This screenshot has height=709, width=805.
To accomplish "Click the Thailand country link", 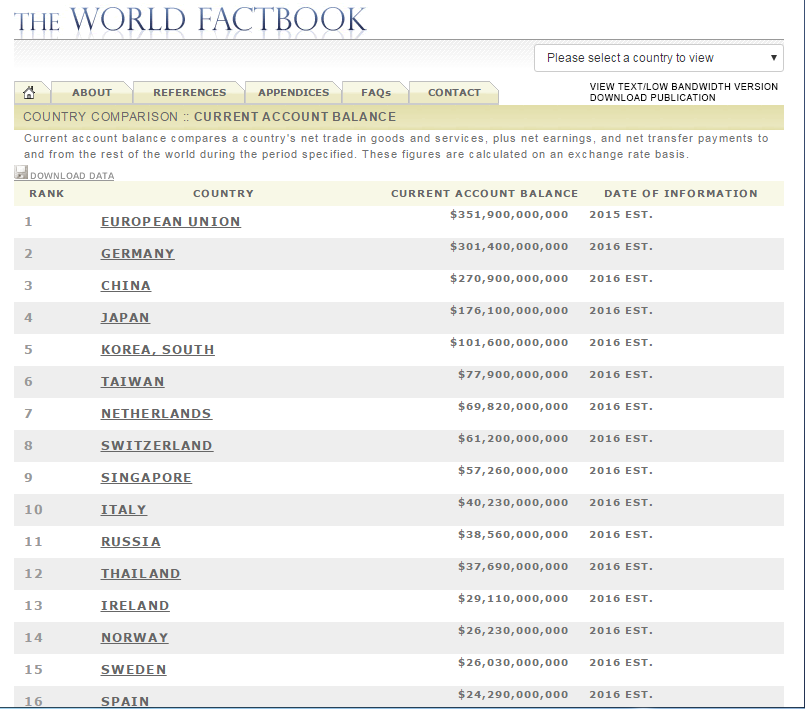I will 140,574.
